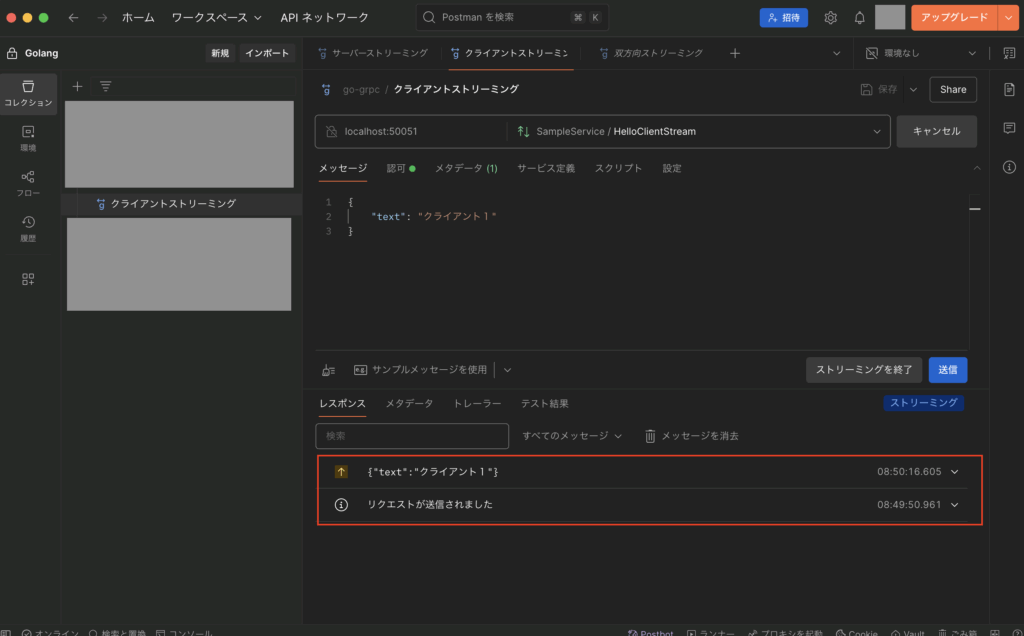Click the filter icon in the collections sidebar
This screenshot has width=1024, height=636.
point(105,86)
